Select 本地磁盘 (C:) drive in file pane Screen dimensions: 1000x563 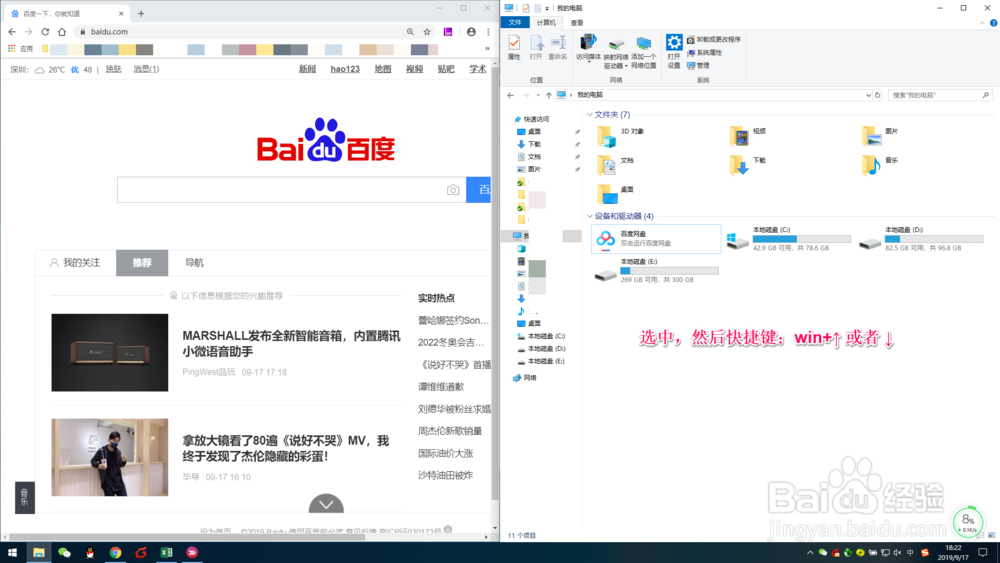[788, 238]
